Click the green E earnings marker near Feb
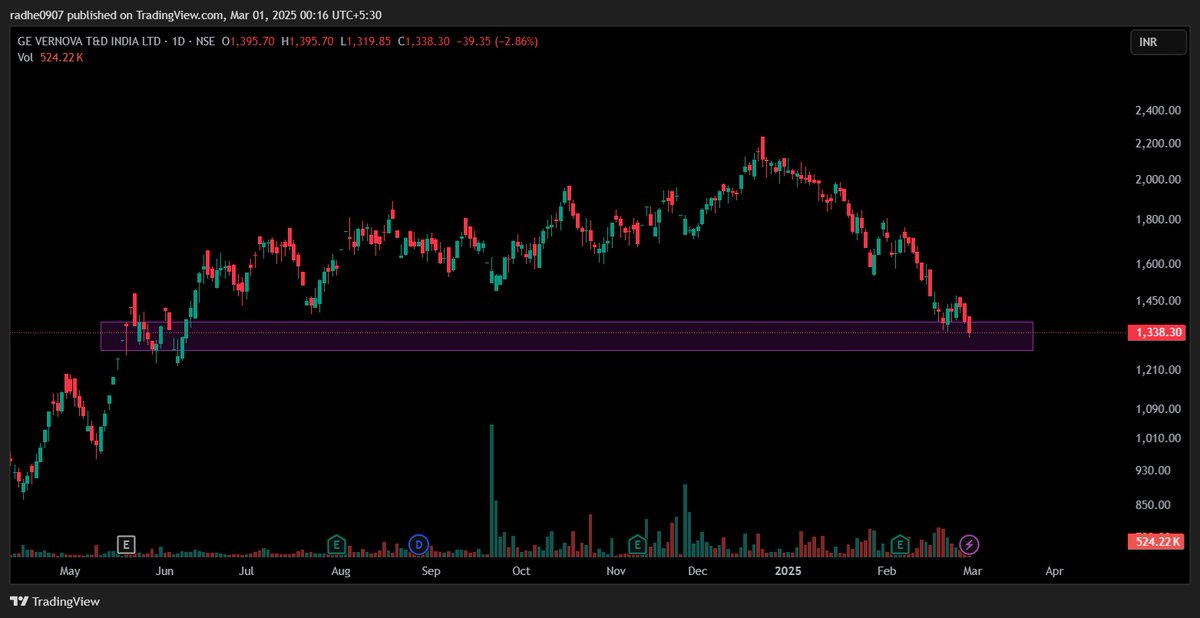 tap(900, 544)
